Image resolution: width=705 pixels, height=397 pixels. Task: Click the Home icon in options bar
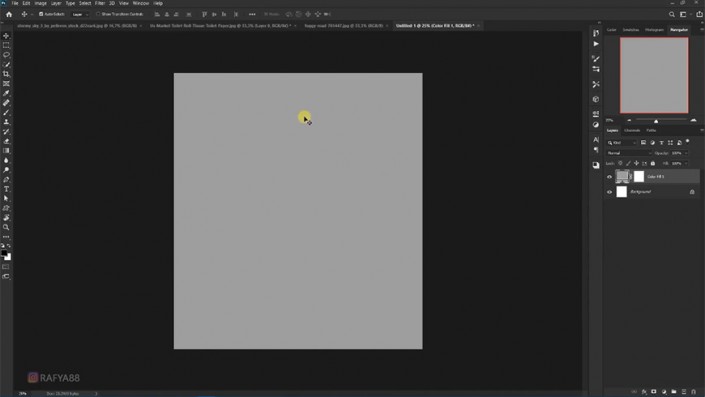coord(9,14)
